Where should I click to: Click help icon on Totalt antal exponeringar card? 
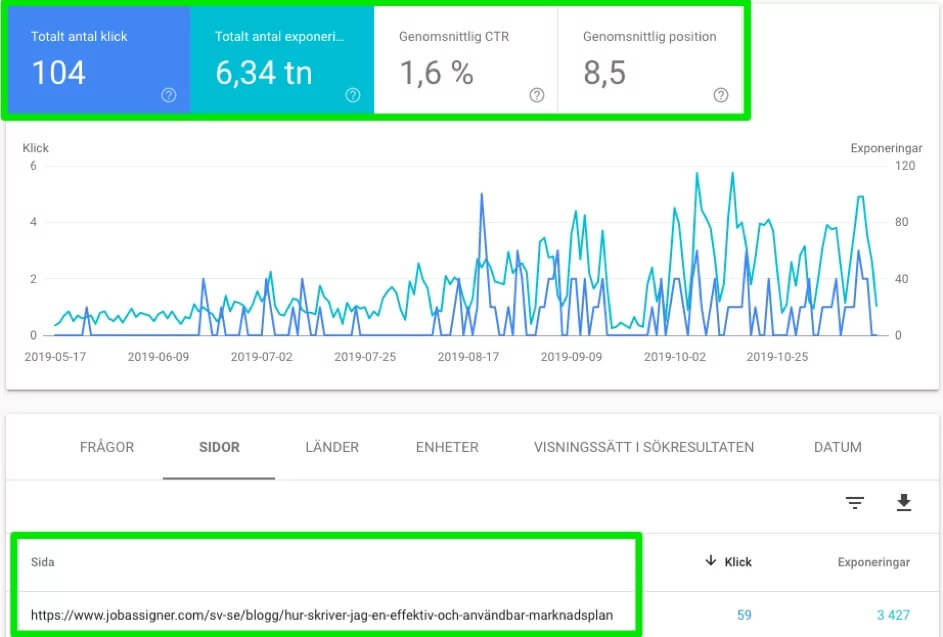click(x=352, y=96)
